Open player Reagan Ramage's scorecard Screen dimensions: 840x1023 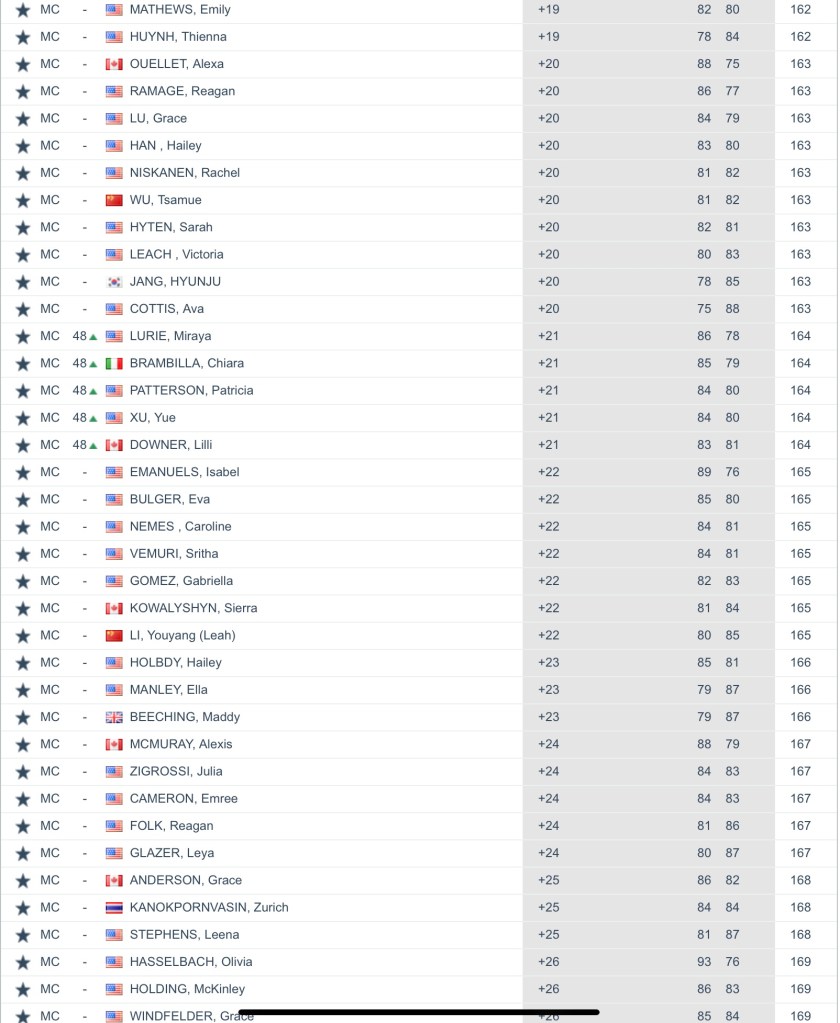[x=182, y=91]
